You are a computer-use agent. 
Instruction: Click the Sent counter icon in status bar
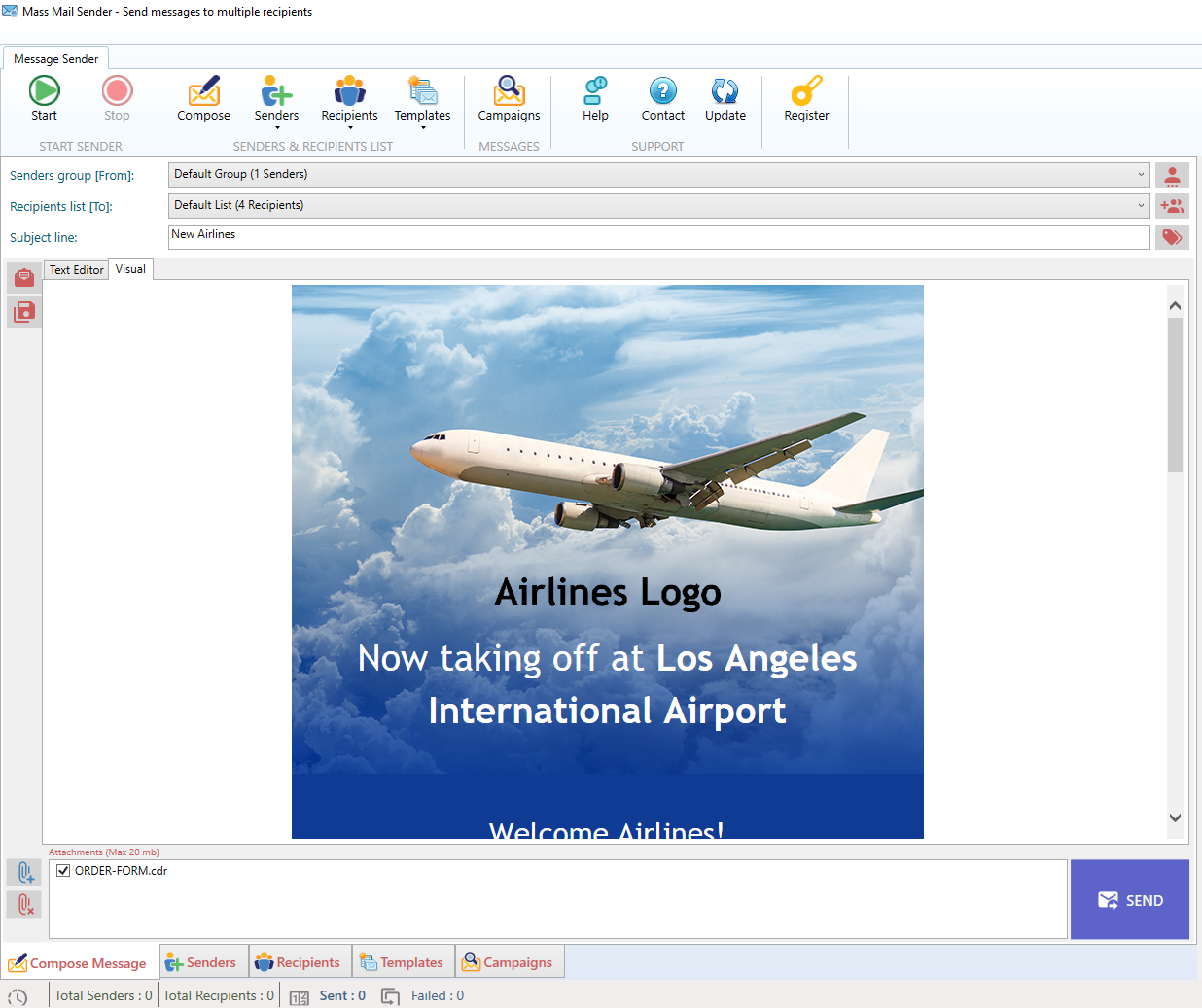point(300,996)
